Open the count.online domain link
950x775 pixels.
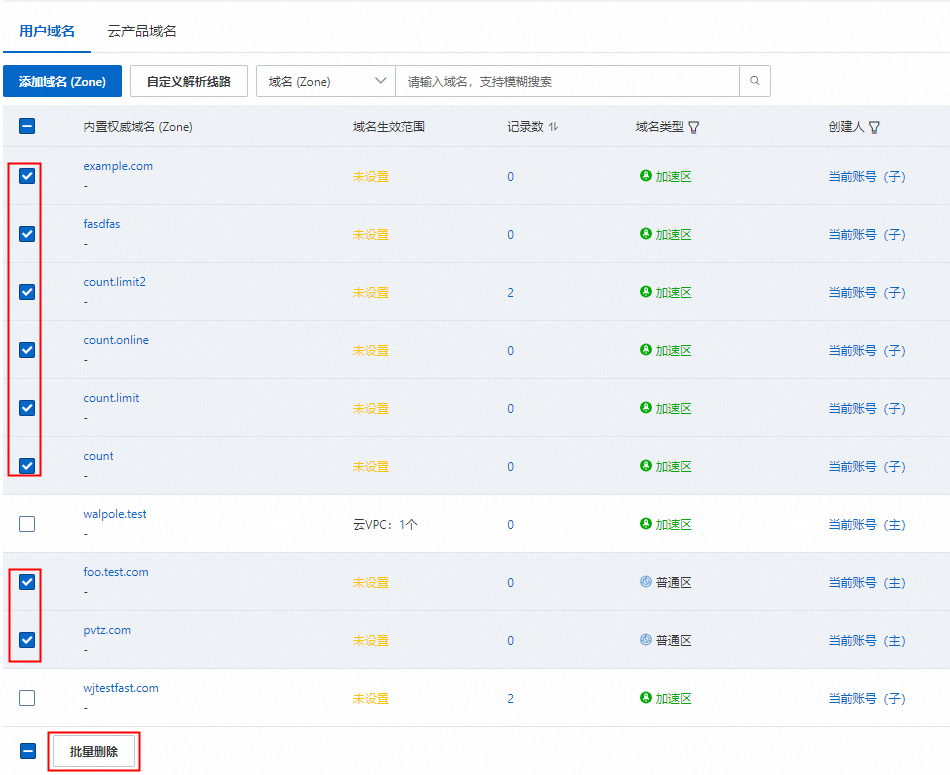click(116, 340)
